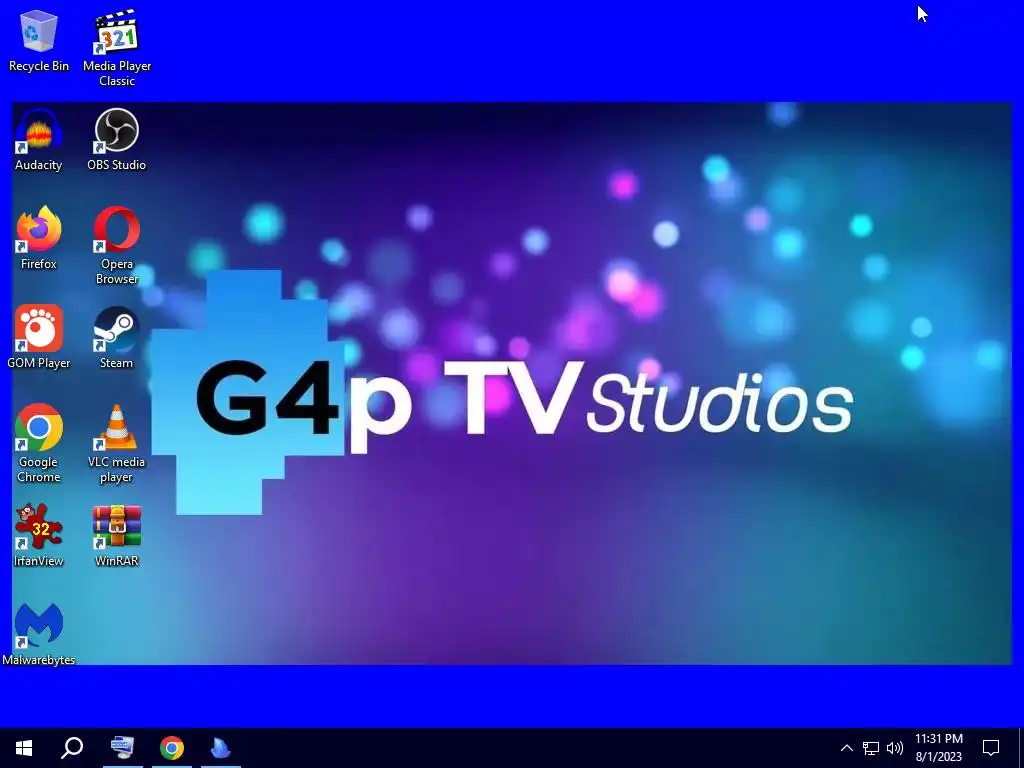The height and width of the screenshot is (768, 1024).
Task: Switch to the blue shark fin app in the taskbar
Action: [221, 748]
